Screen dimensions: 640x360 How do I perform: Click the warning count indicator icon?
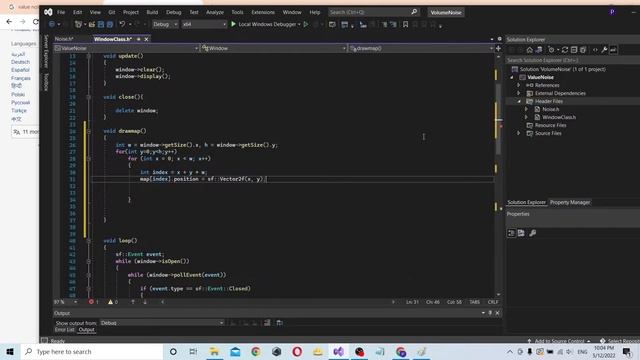[111, 302]
